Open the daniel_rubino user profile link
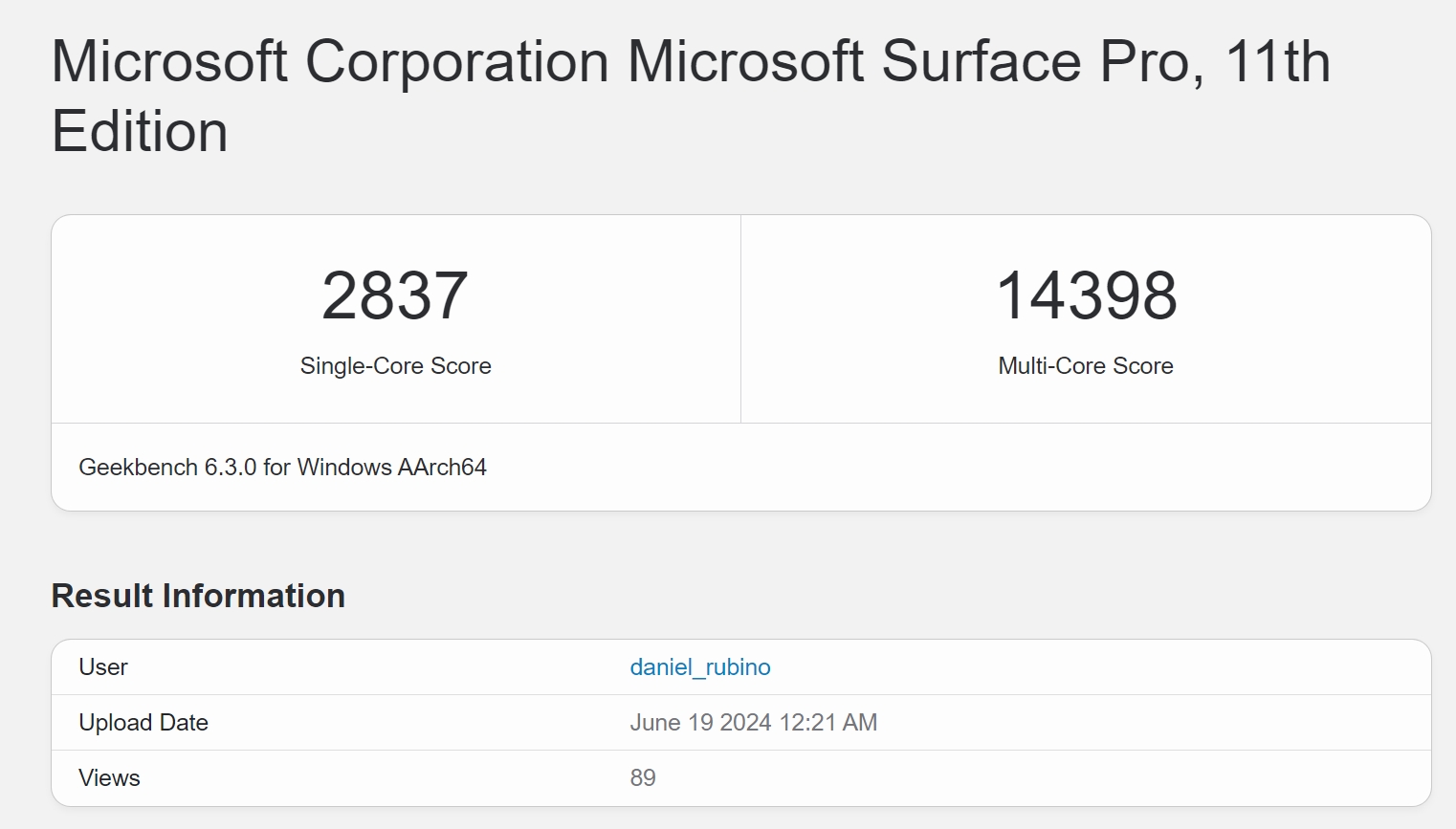The width and height of the screenshot is (1456, 829). 699,667
